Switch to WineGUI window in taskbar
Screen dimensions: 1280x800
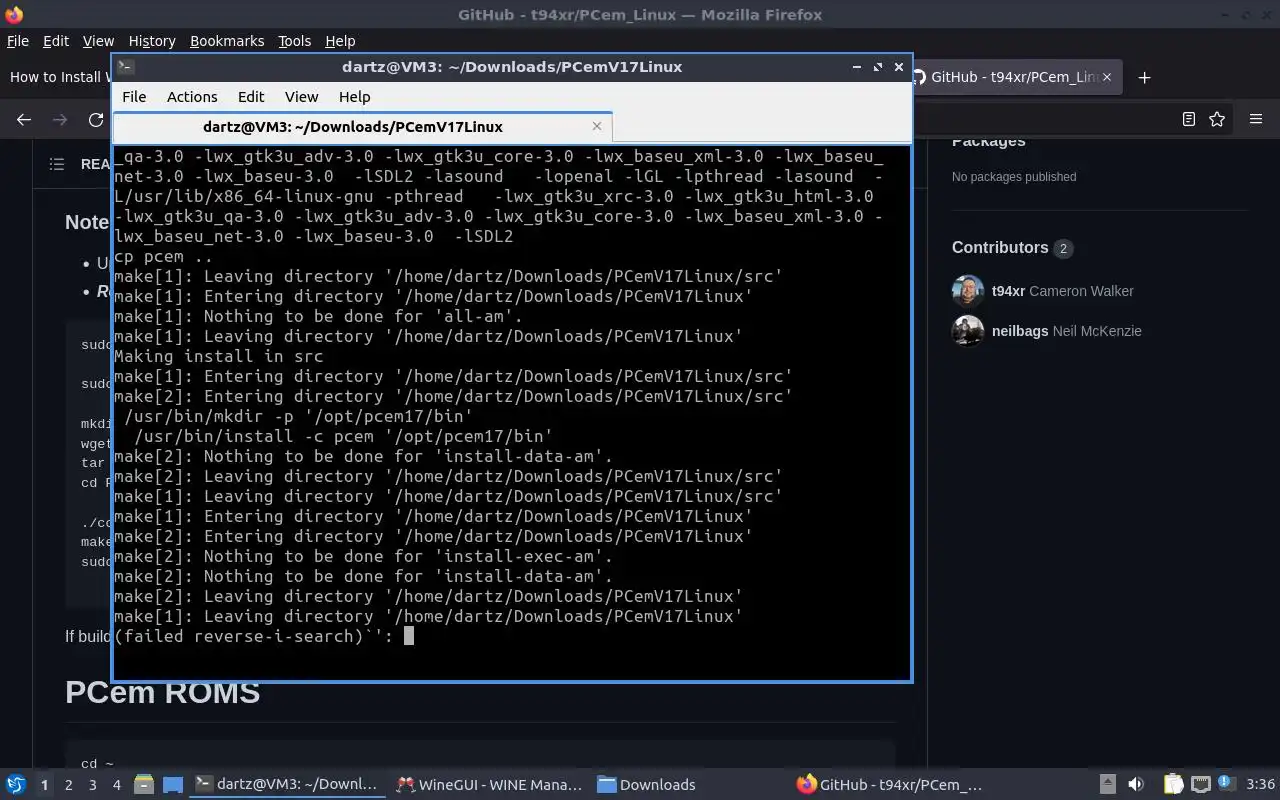[x=489, y=785]
